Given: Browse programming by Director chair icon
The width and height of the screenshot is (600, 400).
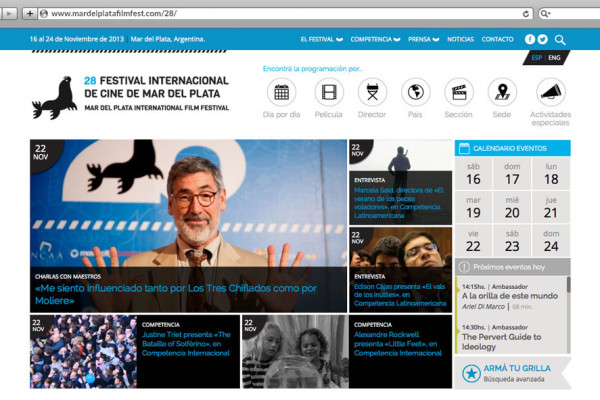Looking at the screenshot, I should pyautogui.click(x=372, y=92).
